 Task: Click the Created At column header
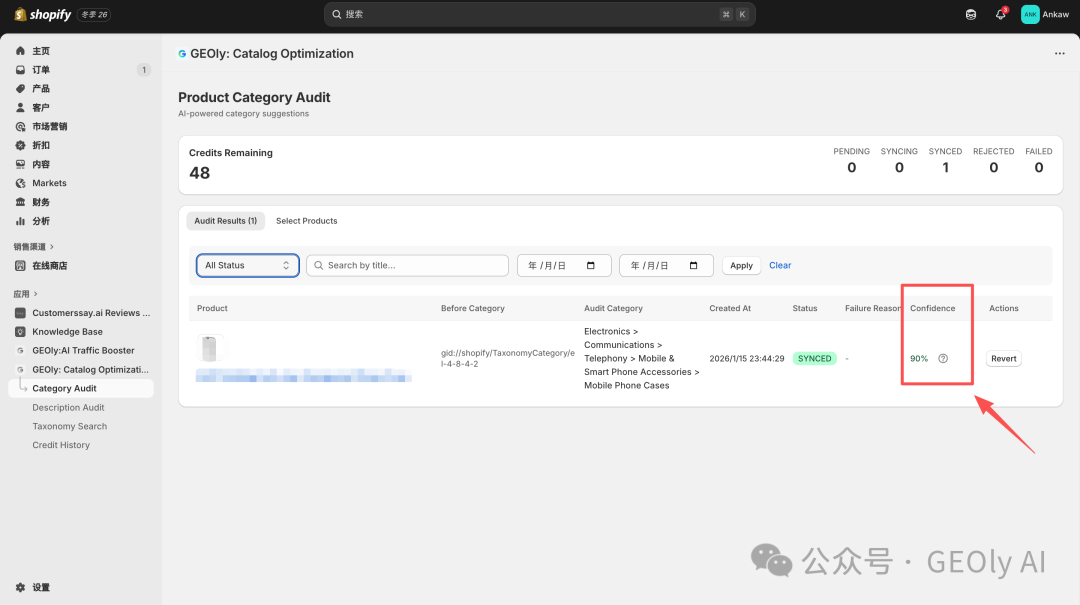(730, 309)
